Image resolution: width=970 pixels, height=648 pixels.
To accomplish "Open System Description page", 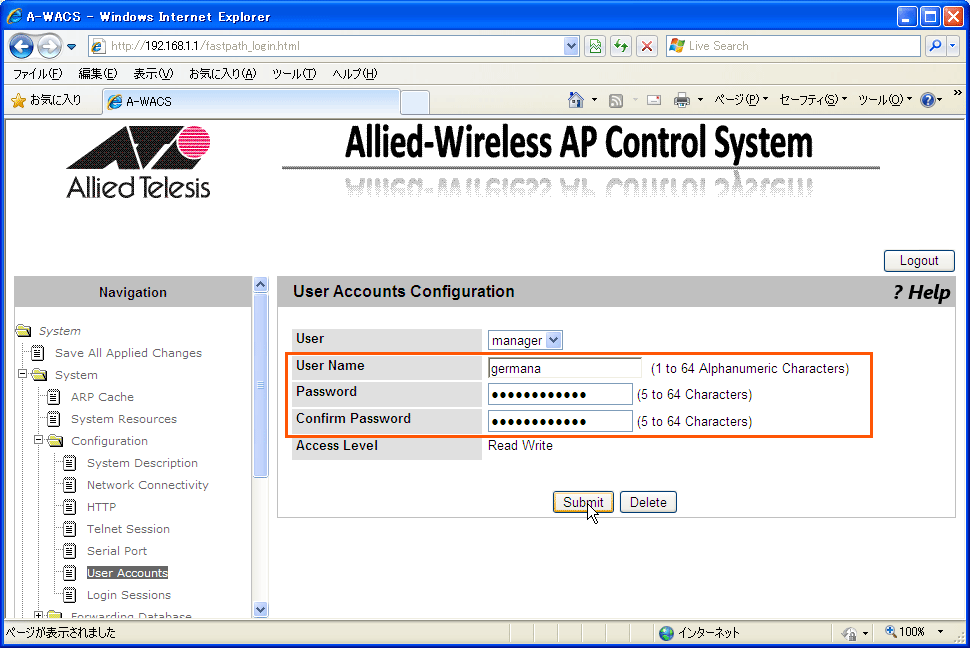I will (142, 463).
